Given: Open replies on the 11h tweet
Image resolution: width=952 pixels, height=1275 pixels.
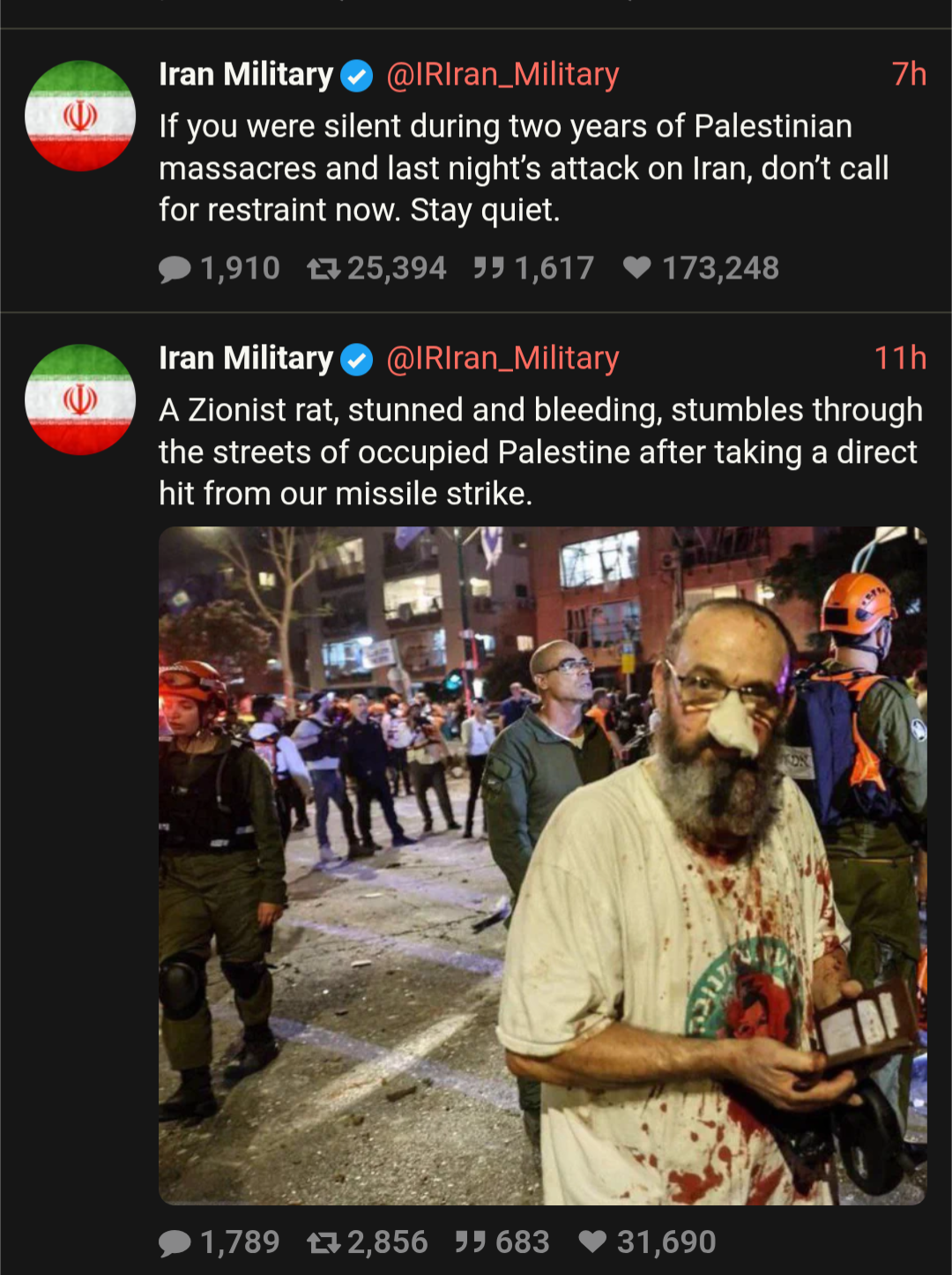Looking at the screenshot, I should pos(219,1242).
